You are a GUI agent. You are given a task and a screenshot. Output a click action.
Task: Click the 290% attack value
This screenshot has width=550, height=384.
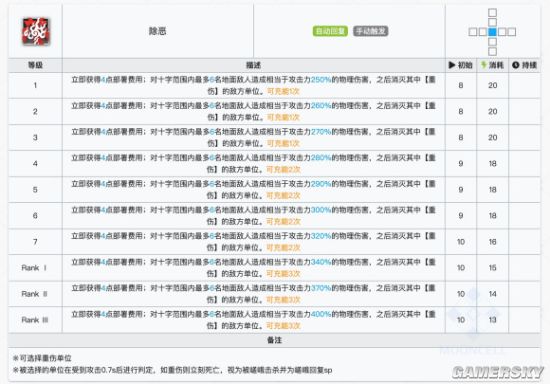[321, 184]
